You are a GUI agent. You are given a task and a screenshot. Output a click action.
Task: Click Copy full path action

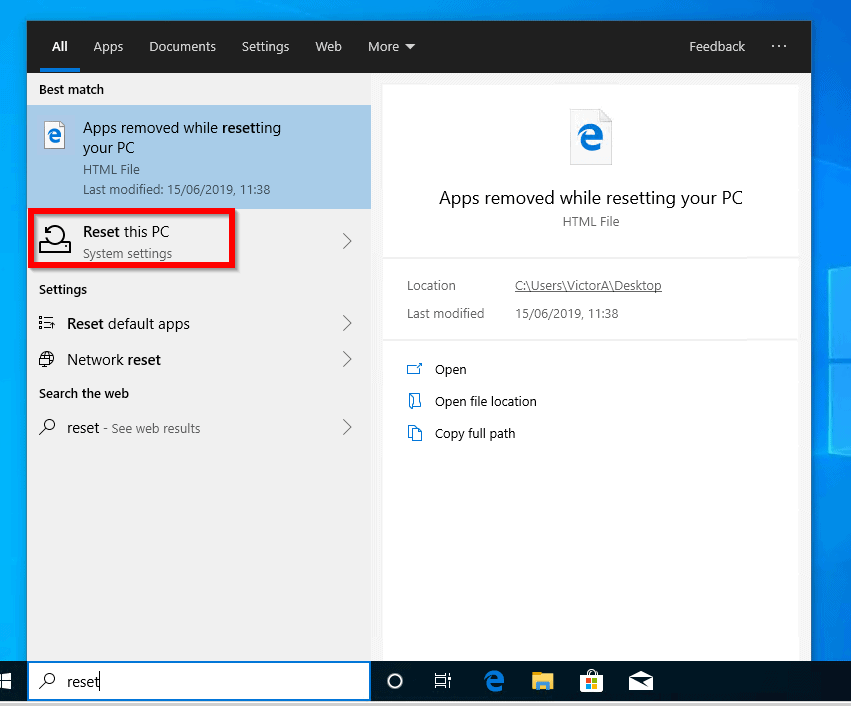pos(475,434)
